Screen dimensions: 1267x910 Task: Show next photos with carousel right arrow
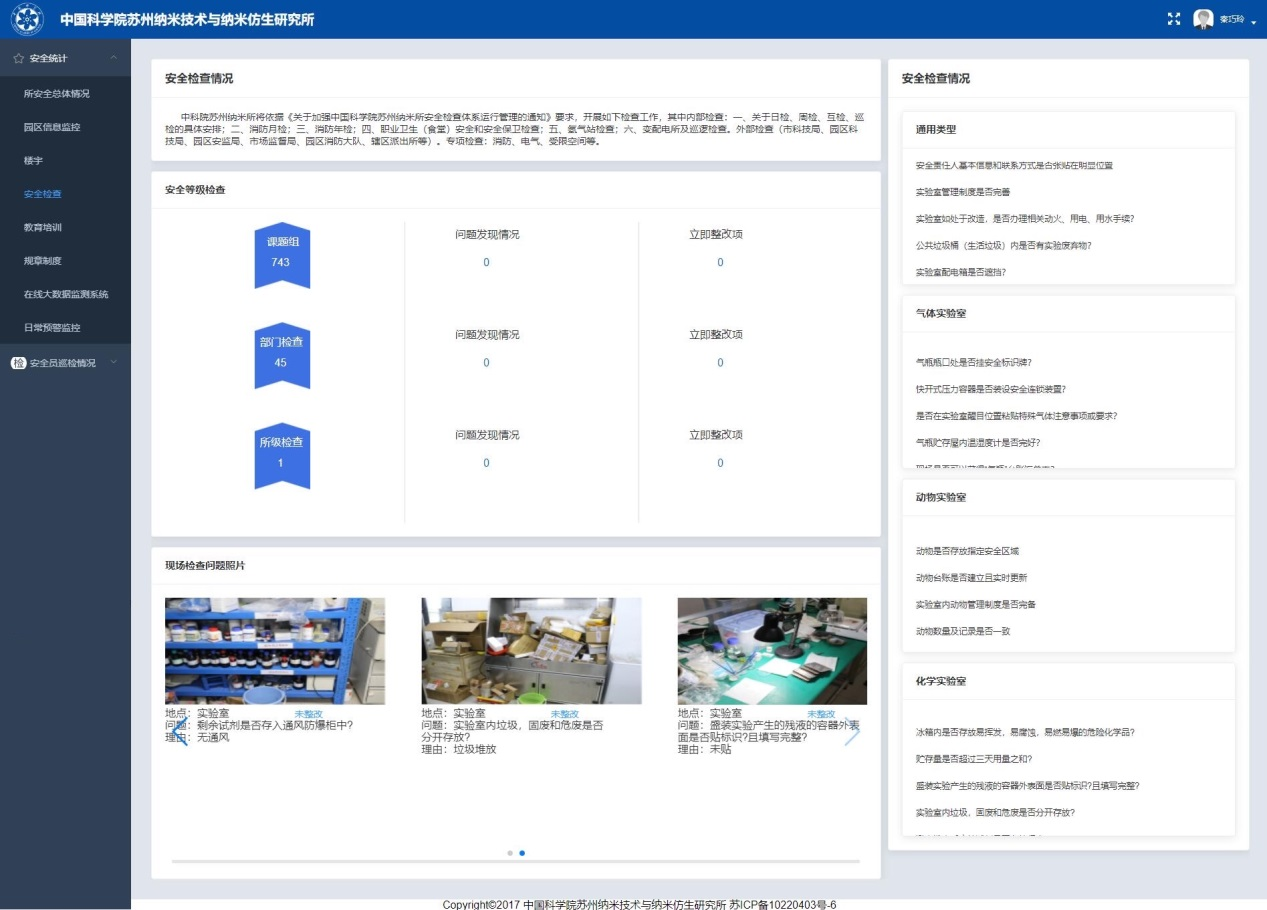851,731
